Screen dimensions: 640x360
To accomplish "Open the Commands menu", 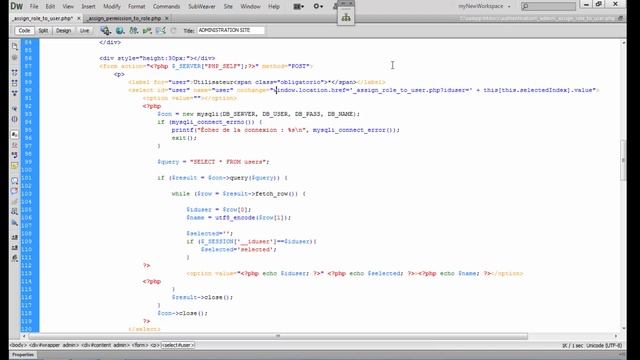I will [167, 7].
